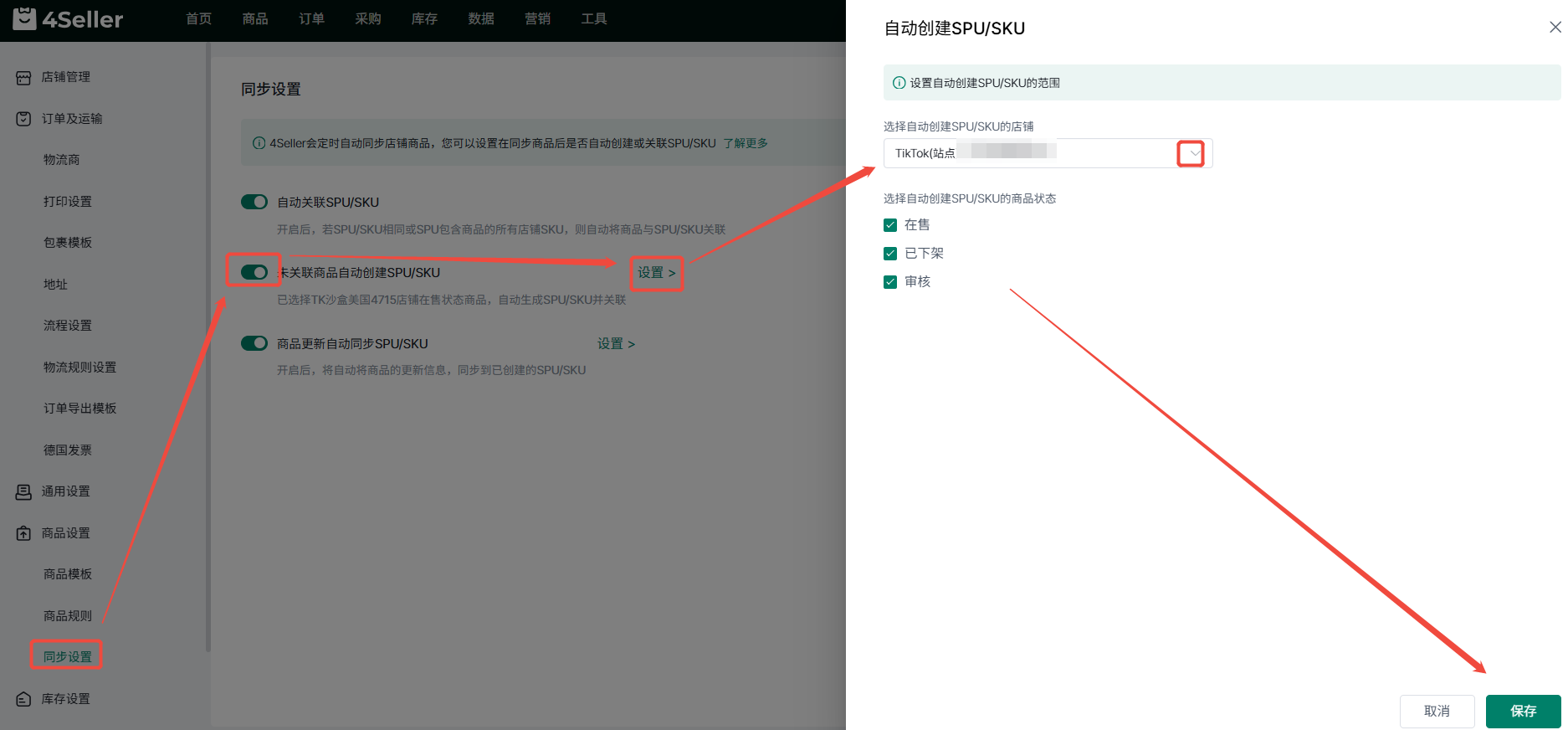Open the 首页 menu
Viewport: 1568px width, 730px height.
199,18
